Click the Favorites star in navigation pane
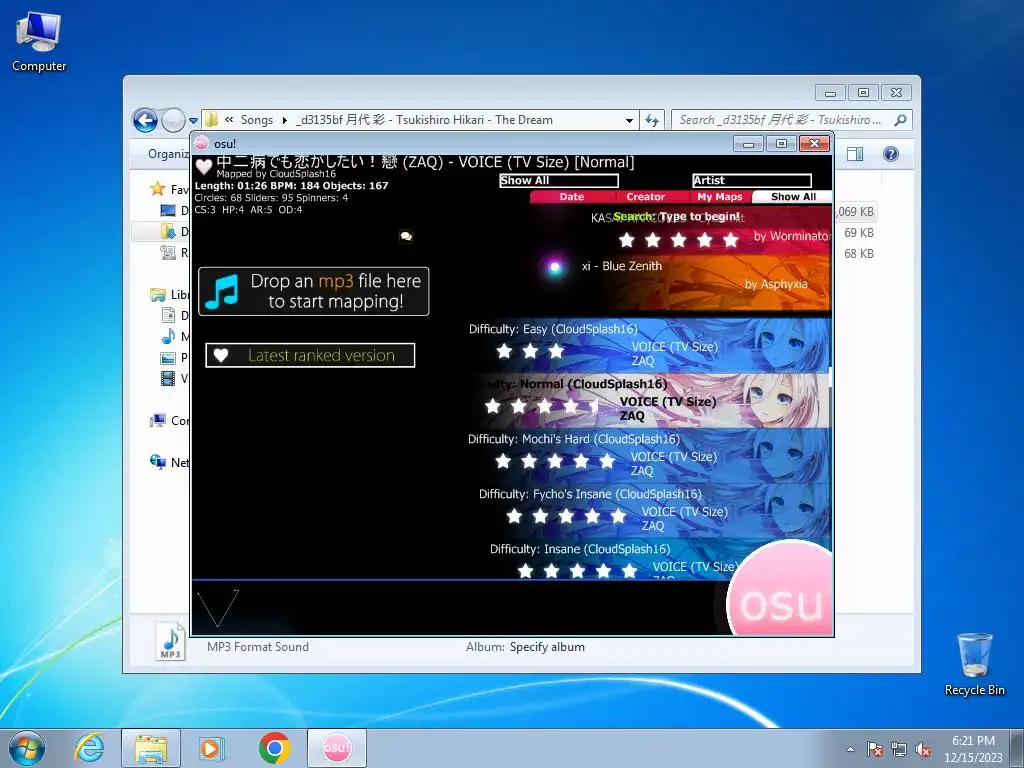The width and height of the screenshot is (1024, 768). 157,189
